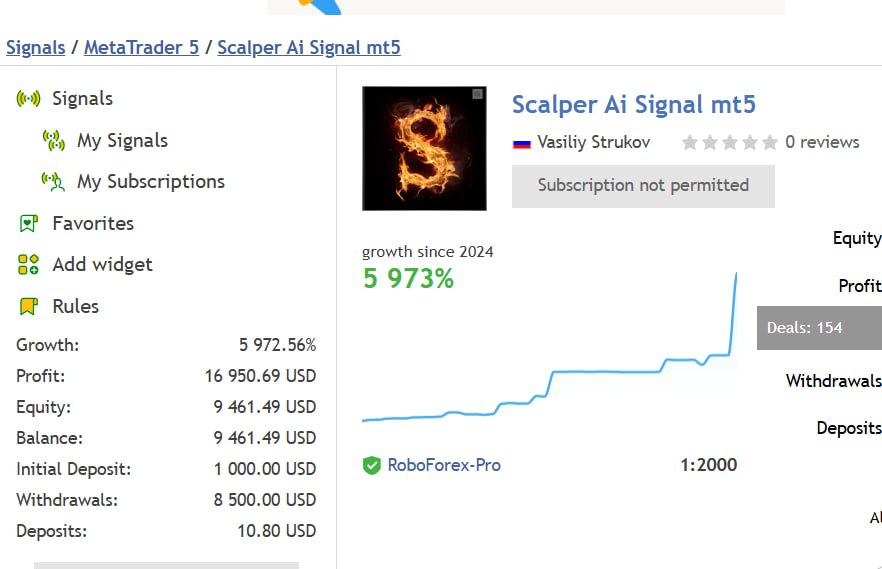Click the Signals broadcast icon in sidebar
The image size is (882, 569).
pos(28,99)
